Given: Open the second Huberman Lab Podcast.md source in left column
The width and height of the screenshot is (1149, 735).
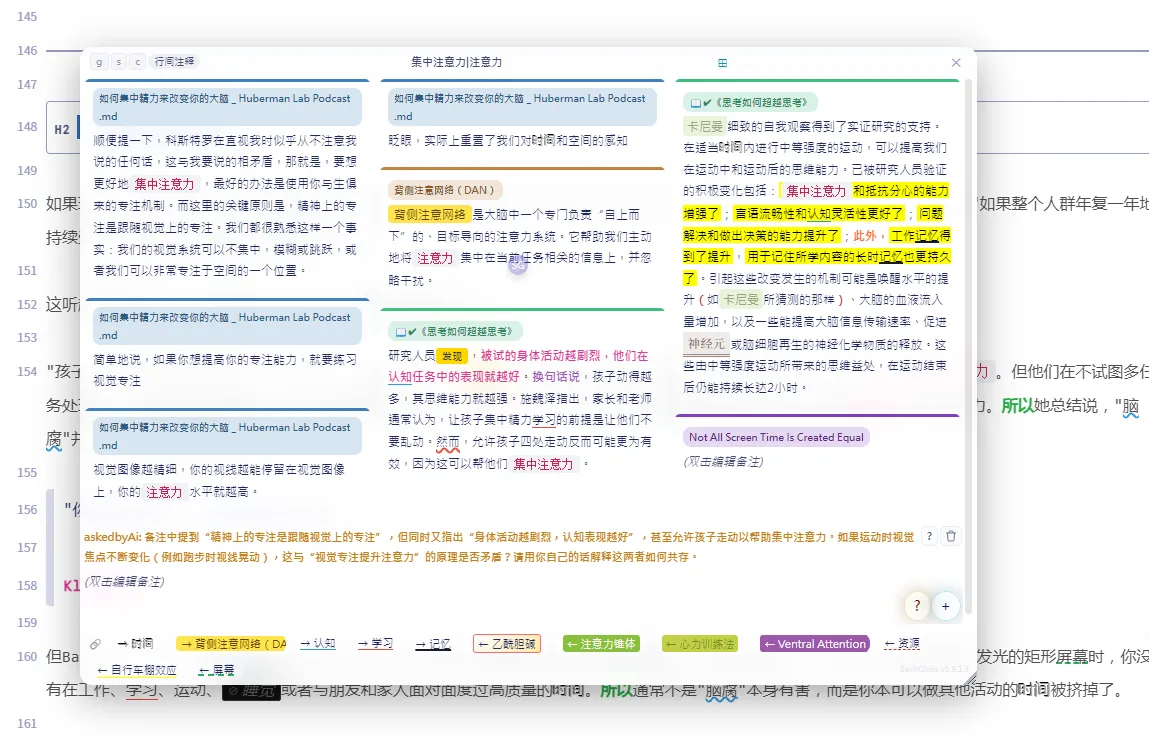Looking at the screenshot, I should coord(227,326).
